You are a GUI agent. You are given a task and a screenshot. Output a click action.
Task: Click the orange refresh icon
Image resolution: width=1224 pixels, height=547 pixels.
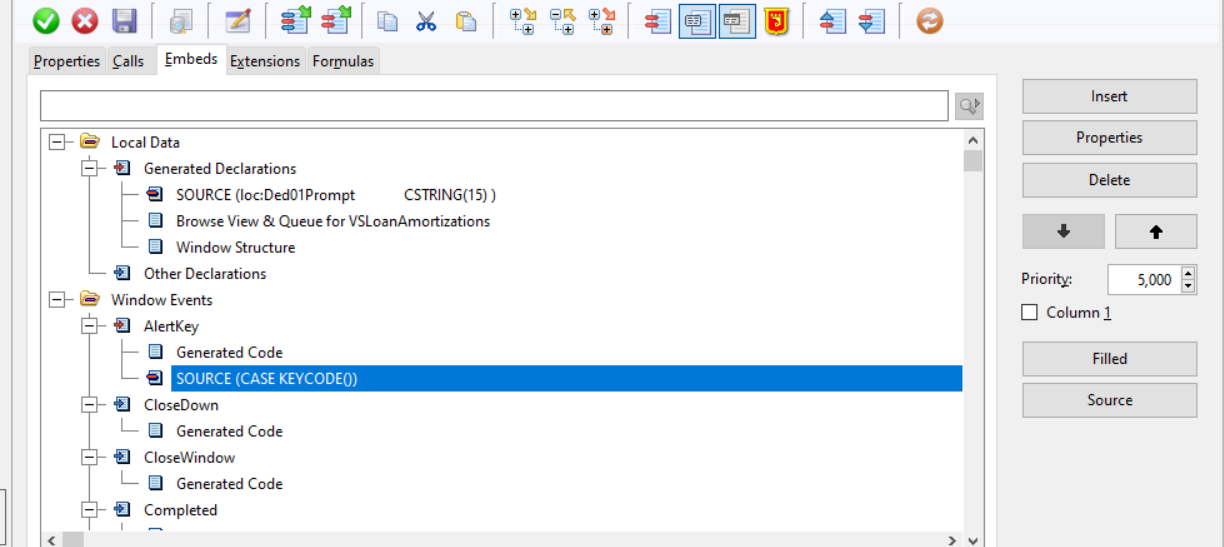929,21
